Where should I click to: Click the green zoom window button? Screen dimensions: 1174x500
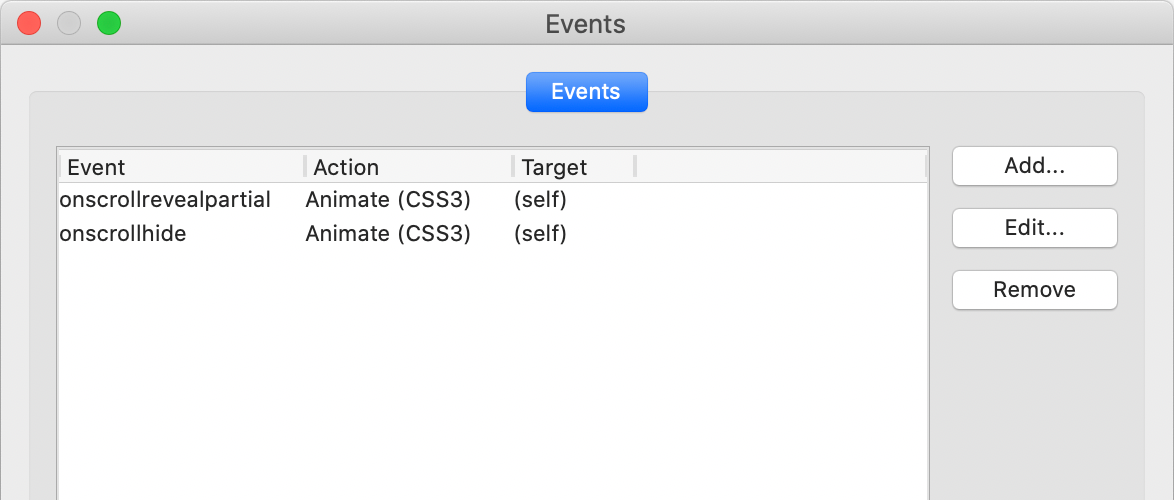109,23
